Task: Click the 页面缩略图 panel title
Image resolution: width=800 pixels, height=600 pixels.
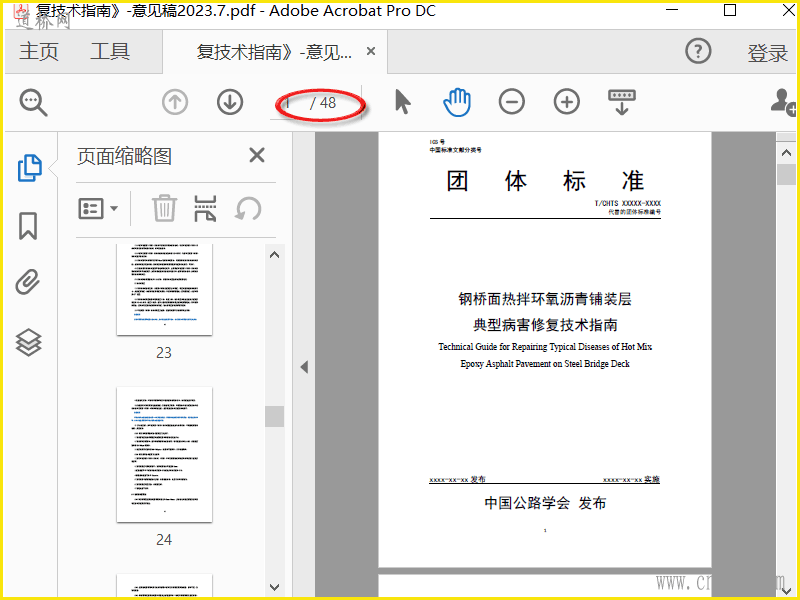Action: 124,156
